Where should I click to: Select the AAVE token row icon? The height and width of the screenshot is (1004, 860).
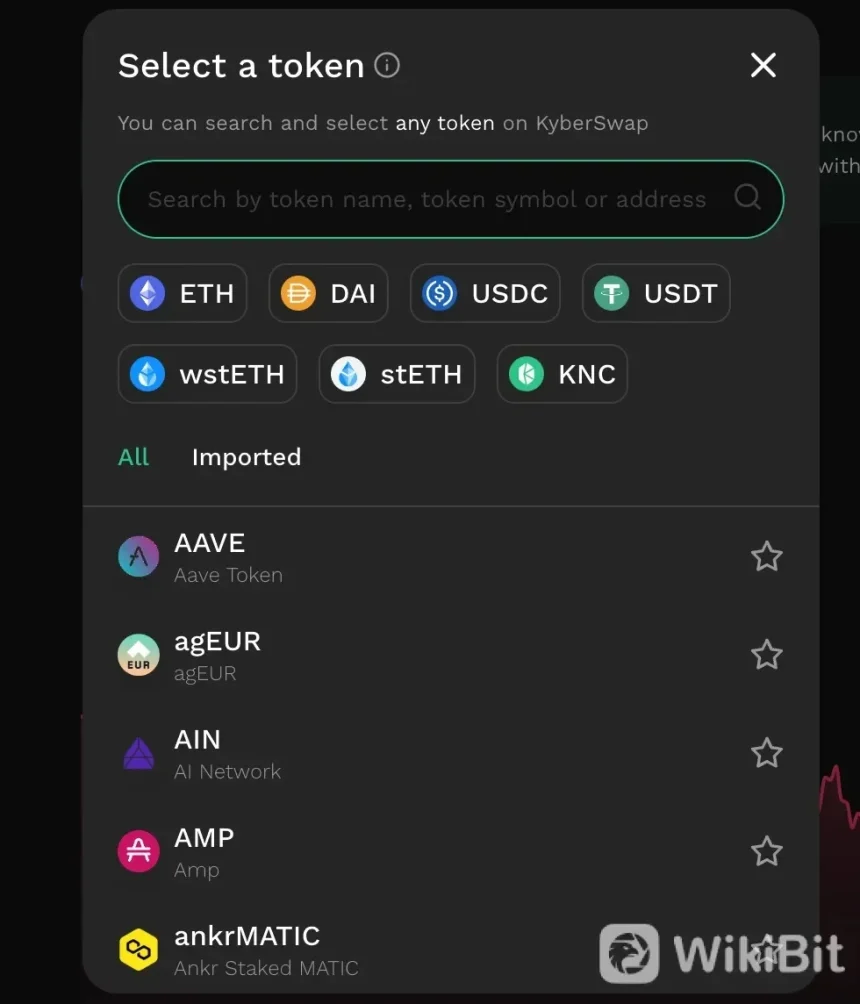[138, 557]
